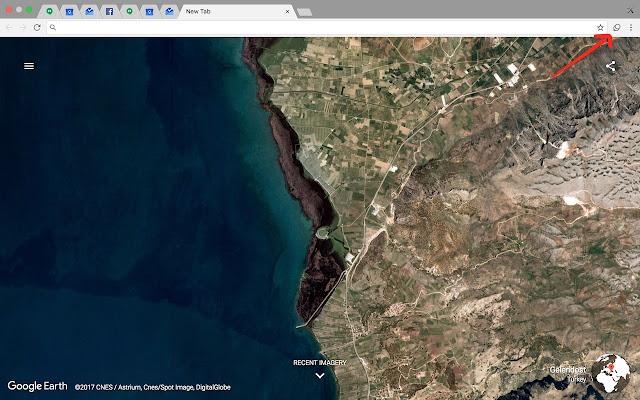Switch to the Hangouts tab right of Facebook
Image resolution: width=640 pixels, height=400 pixels.
tap(129, 11)
